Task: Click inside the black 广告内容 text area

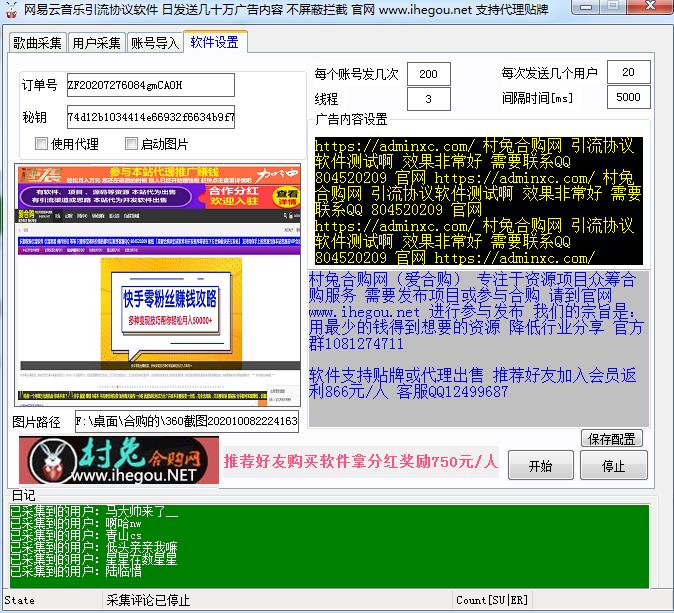Action: click(x=479, y=201)
